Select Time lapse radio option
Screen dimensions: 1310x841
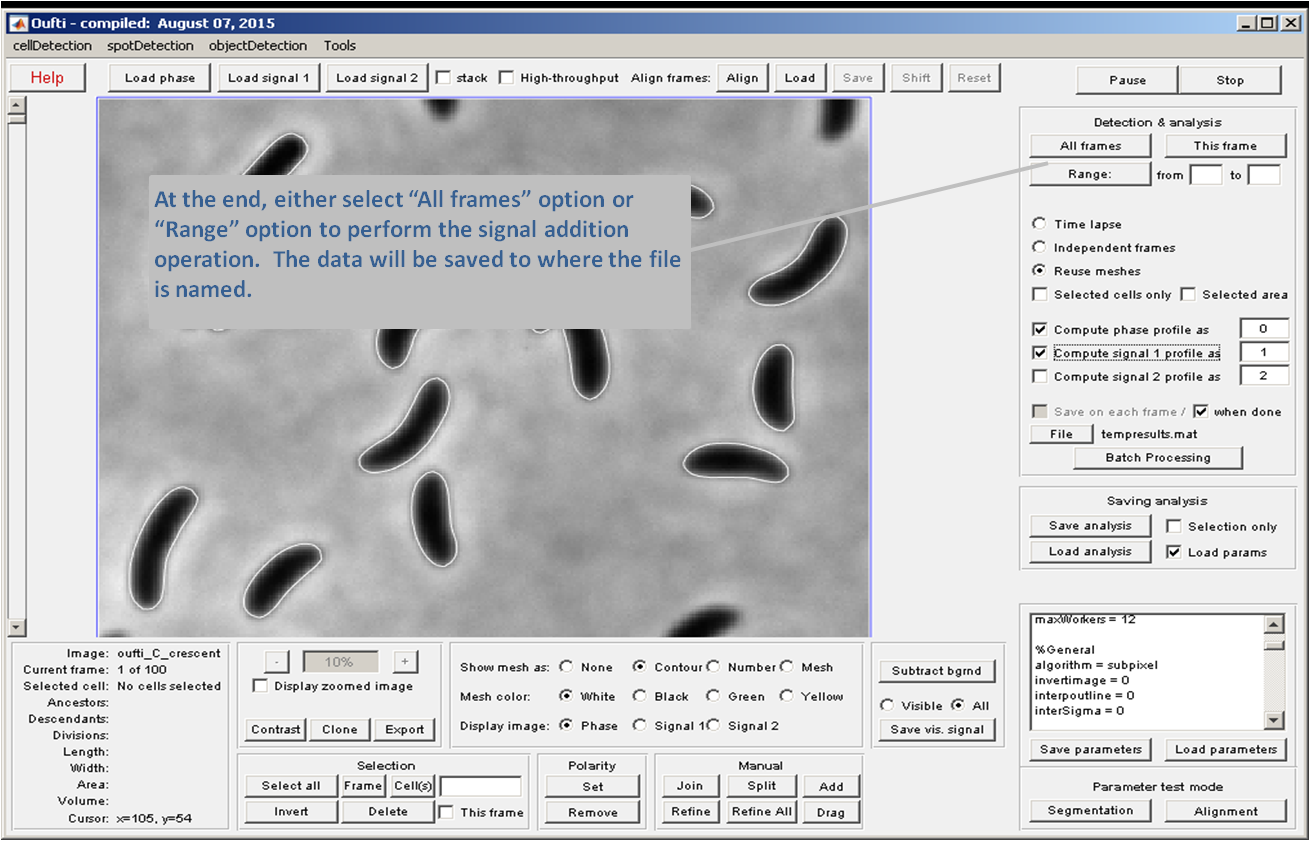[1040, 224]
